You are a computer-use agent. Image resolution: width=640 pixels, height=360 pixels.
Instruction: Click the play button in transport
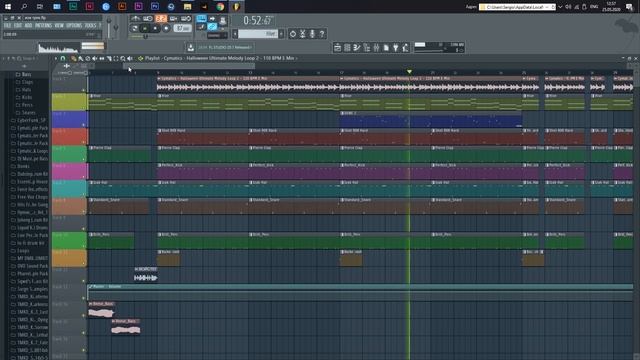145,29
